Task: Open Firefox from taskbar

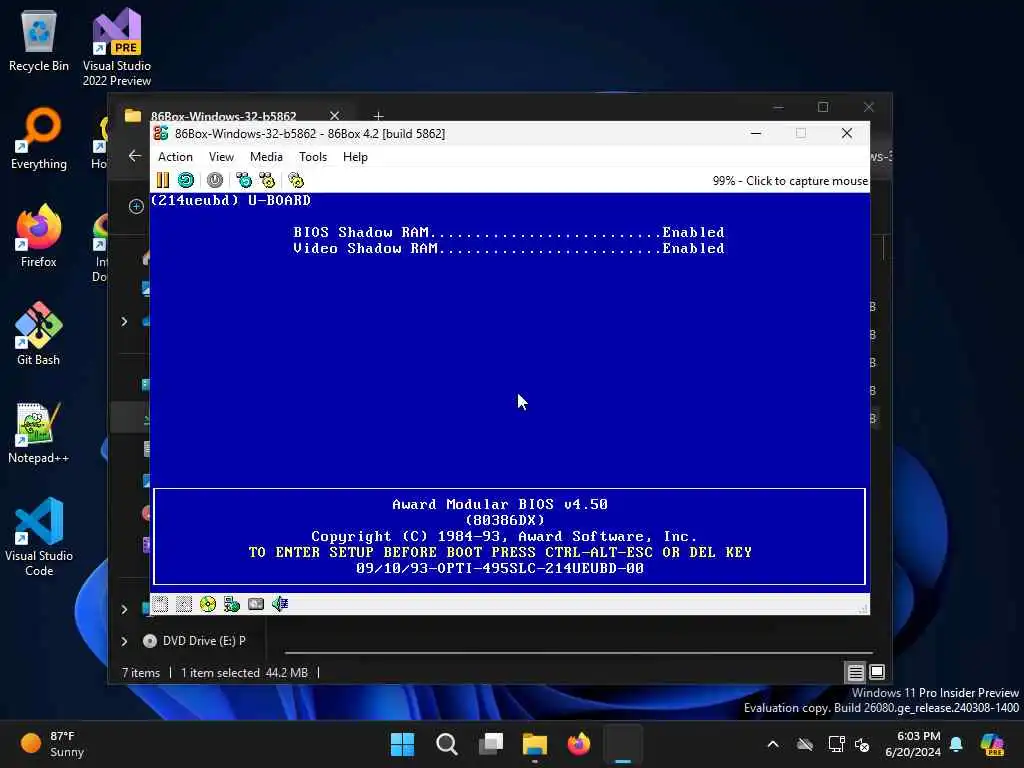Action: (x=579, y=744)
